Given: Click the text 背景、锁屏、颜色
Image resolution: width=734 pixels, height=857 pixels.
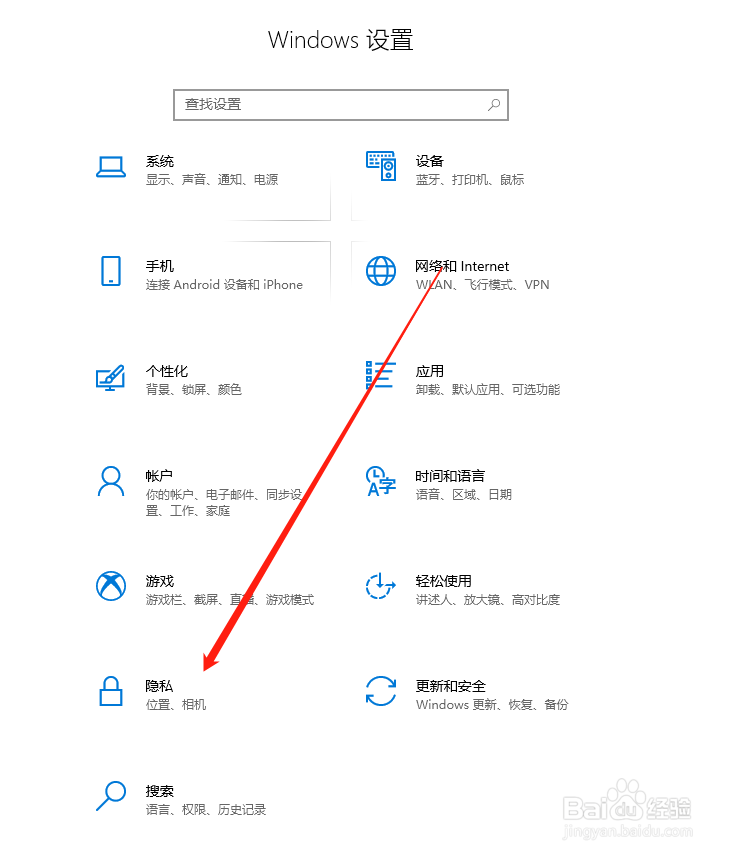Looking at the screenshot, I should (193, 390).
